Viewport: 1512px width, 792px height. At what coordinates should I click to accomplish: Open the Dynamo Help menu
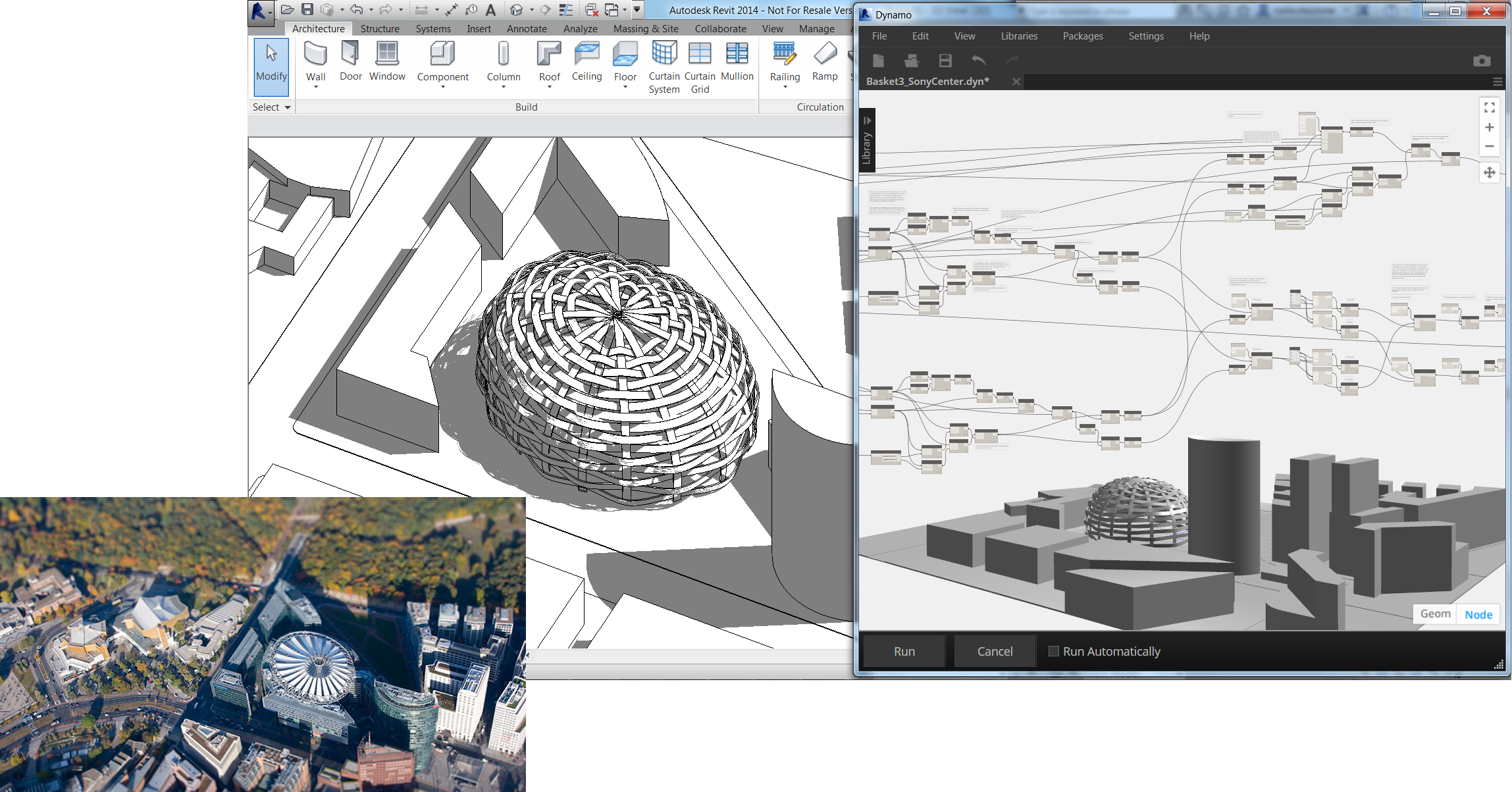click(1199, 36)
